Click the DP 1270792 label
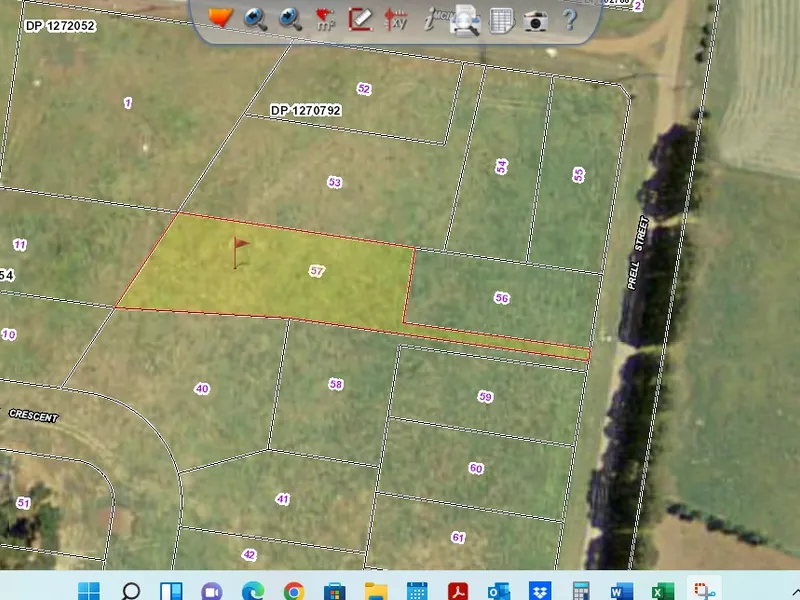Viewport: 800px width, 600px height. [x=307, y=110]
